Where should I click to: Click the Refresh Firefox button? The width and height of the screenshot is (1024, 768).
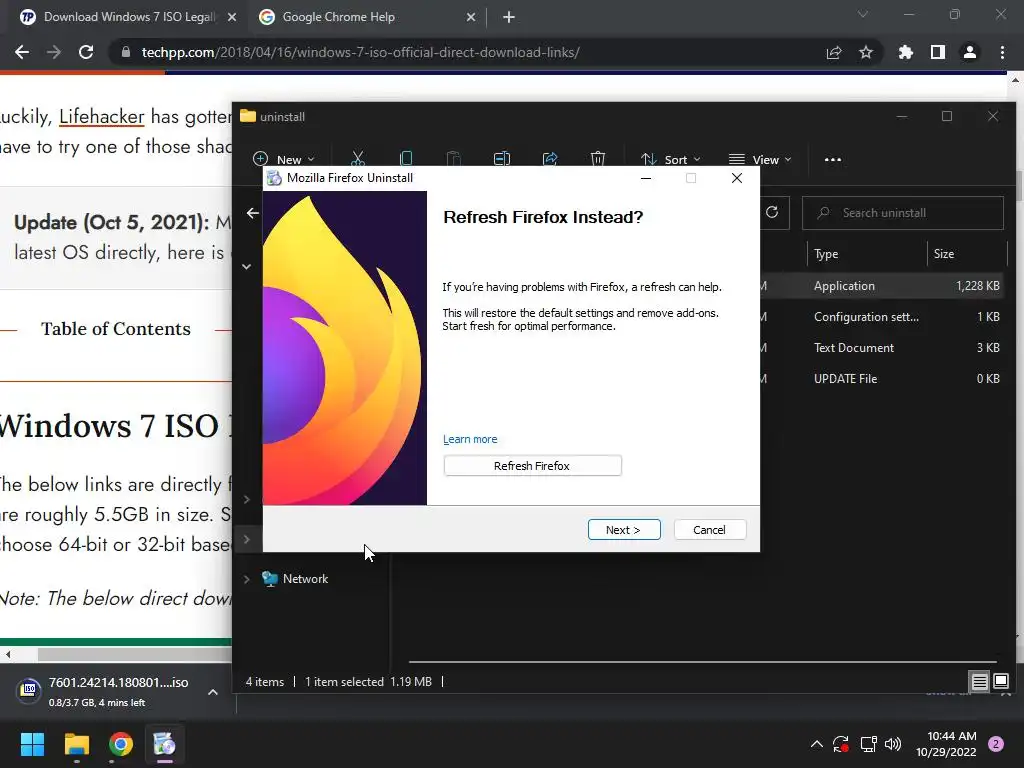coord(532,466)
